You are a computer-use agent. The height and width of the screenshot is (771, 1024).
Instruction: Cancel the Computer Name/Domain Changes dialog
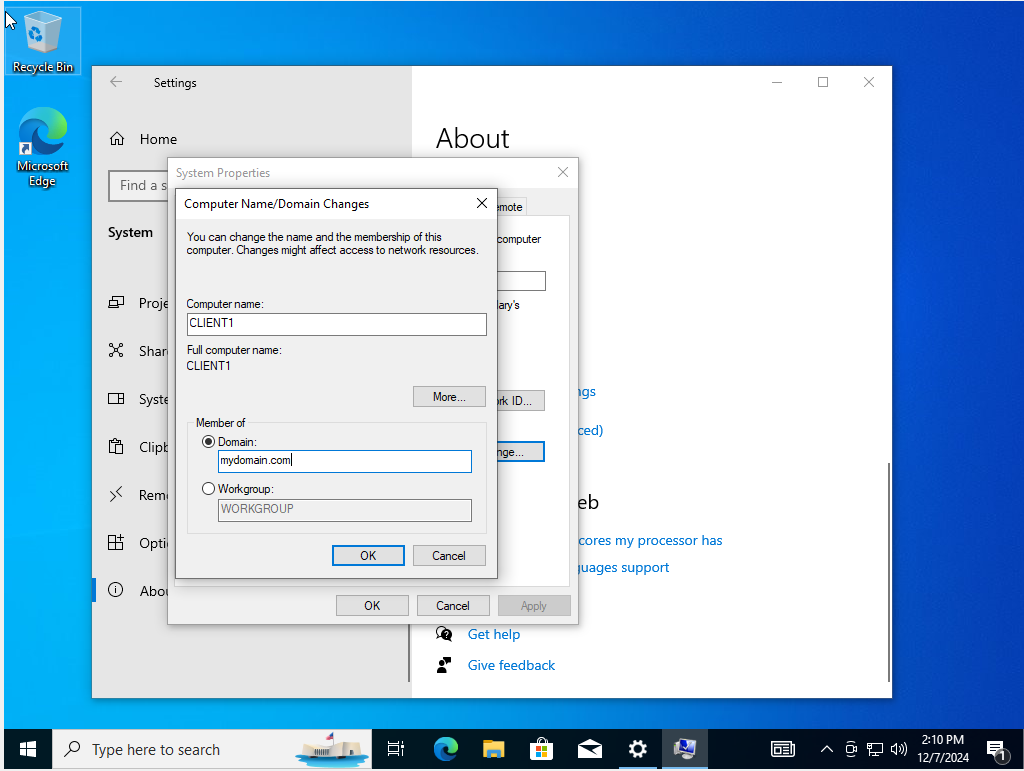(449, 556)
